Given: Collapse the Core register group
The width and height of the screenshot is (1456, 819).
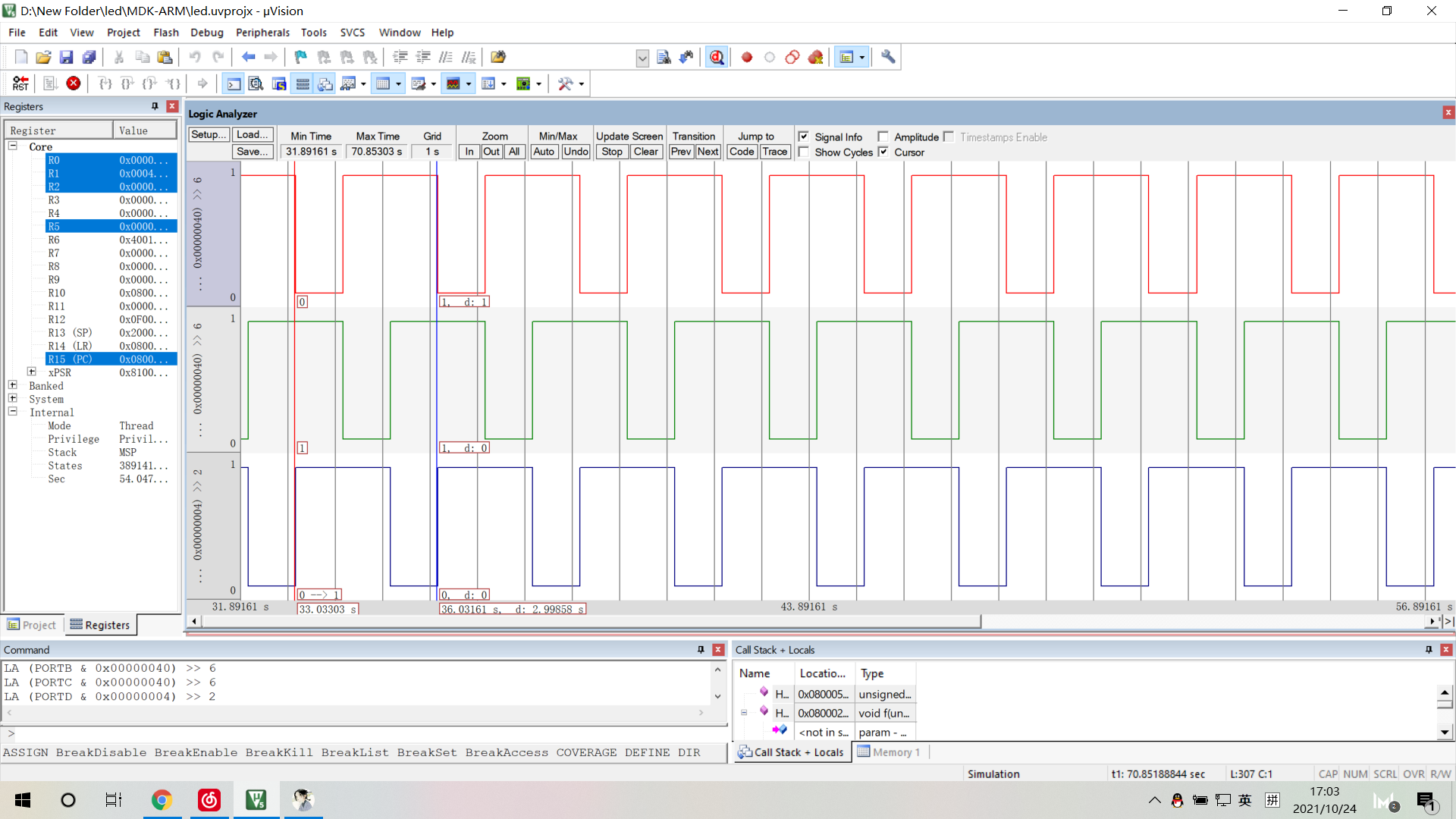Looking at the screenshot, I should click(12, 146).
